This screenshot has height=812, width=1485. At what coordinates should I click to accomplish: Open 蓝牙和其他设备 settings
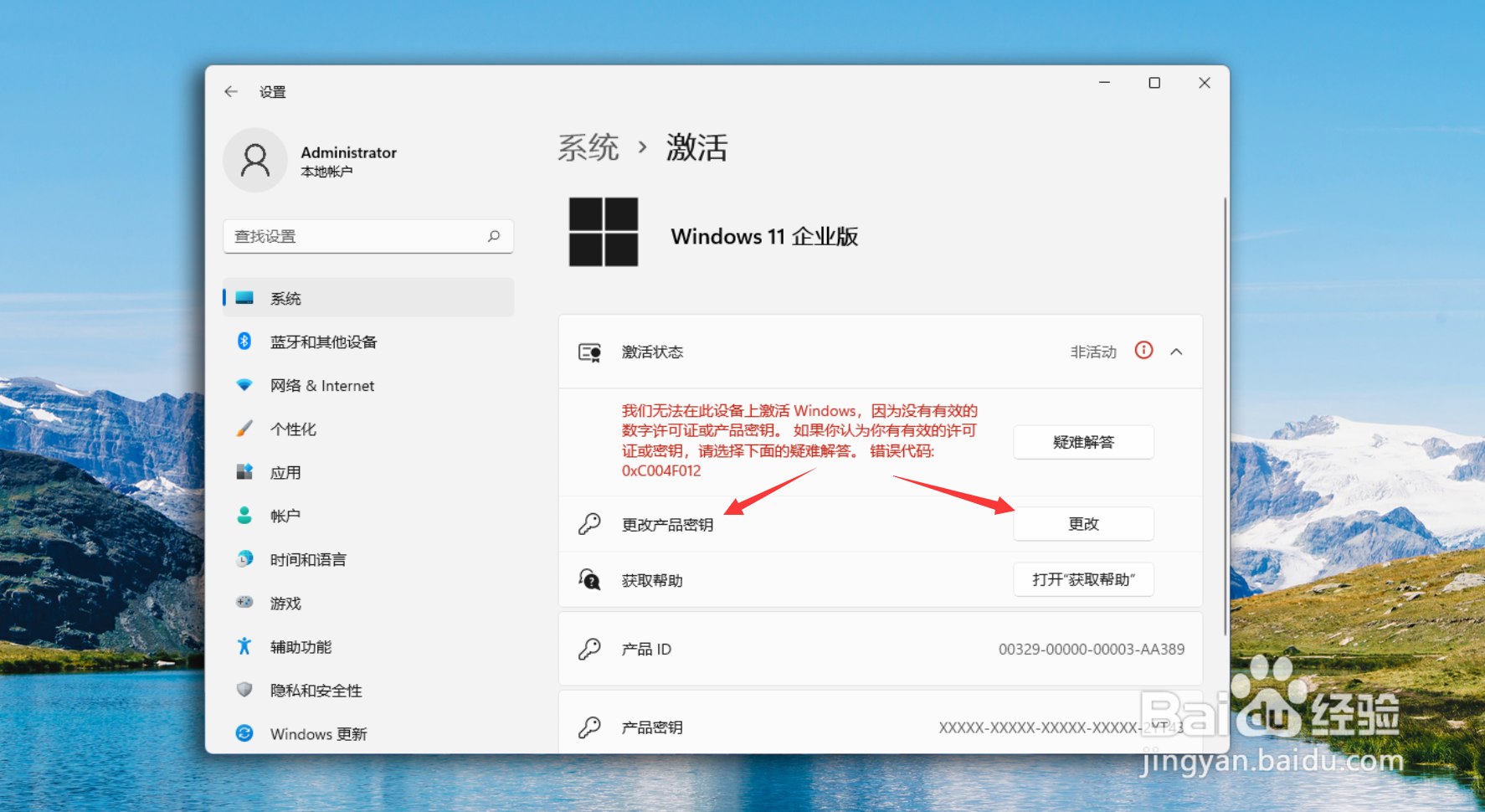pyautogui.click(x=368, y=342)
